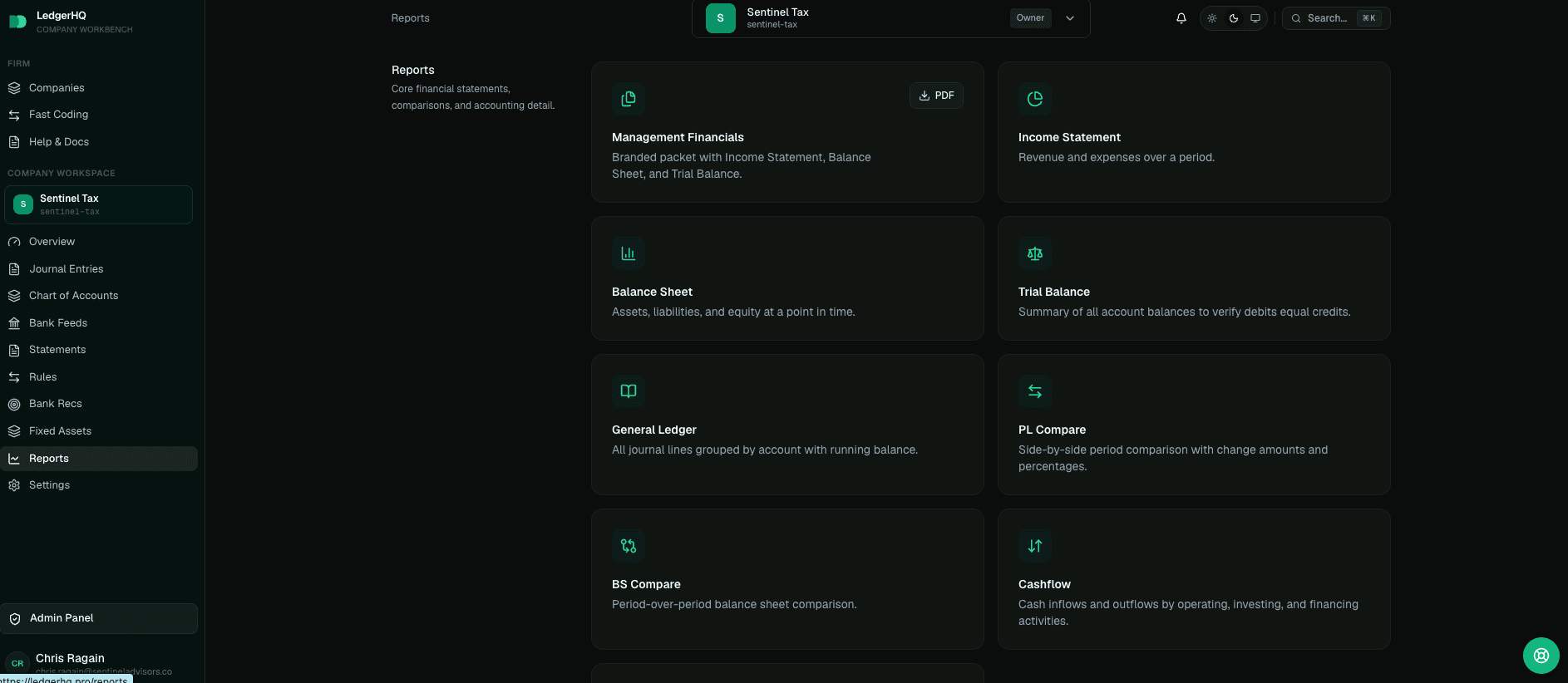Download Management Financials PDF
This screenshot has width=1568, height=683.
936,96
